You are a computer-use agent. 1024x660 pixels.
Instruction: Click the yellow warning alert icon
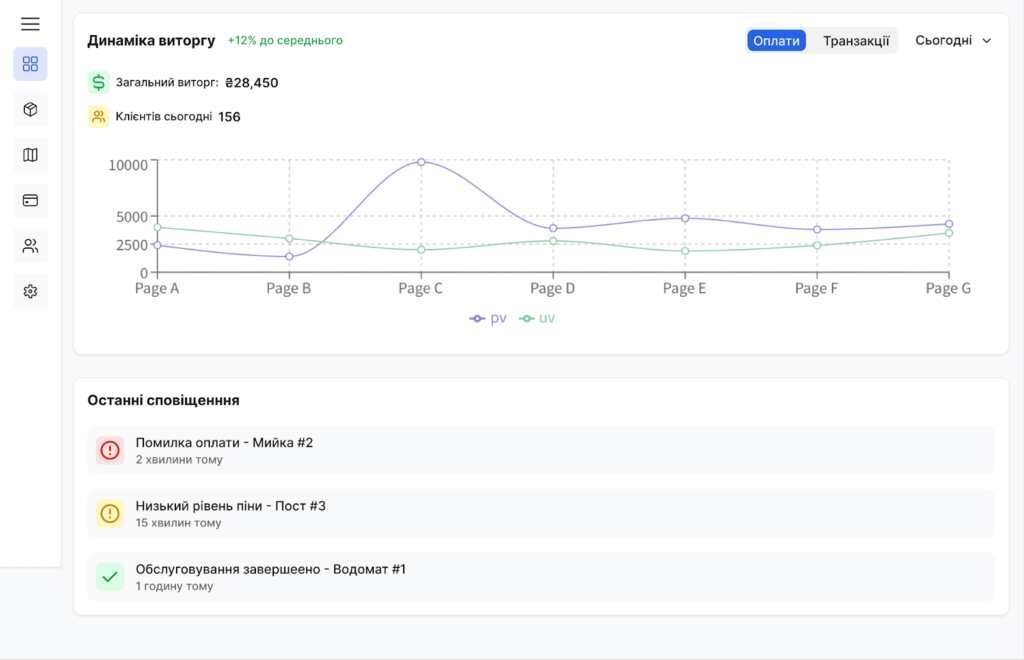click(x=110, y=514)
